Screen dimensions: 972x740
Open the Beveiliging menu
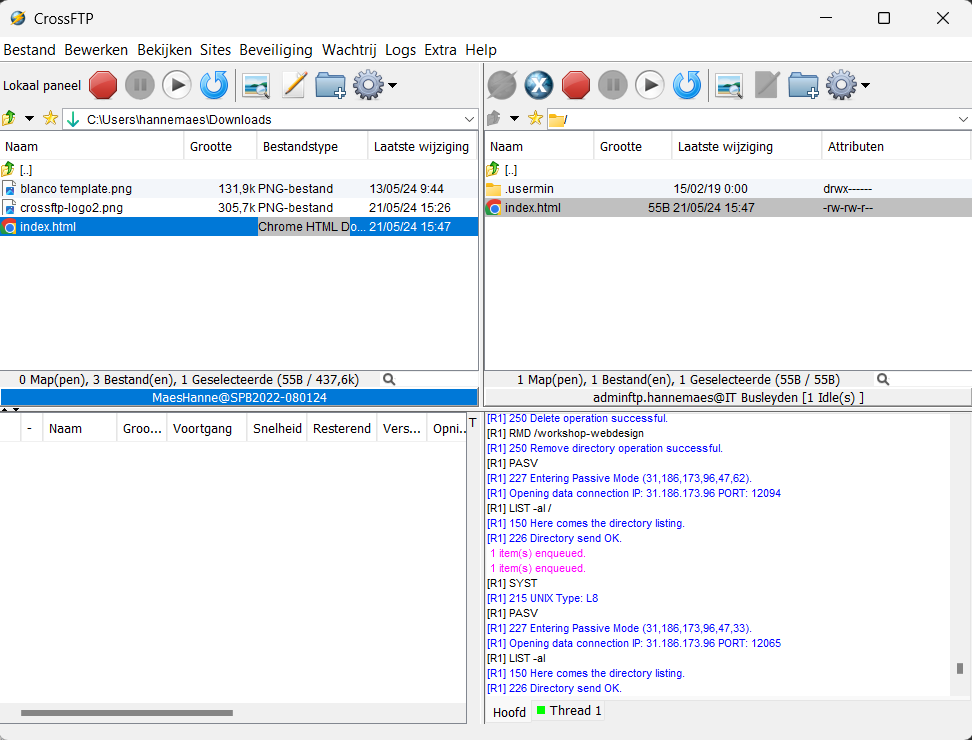click(x=276, y=50)
